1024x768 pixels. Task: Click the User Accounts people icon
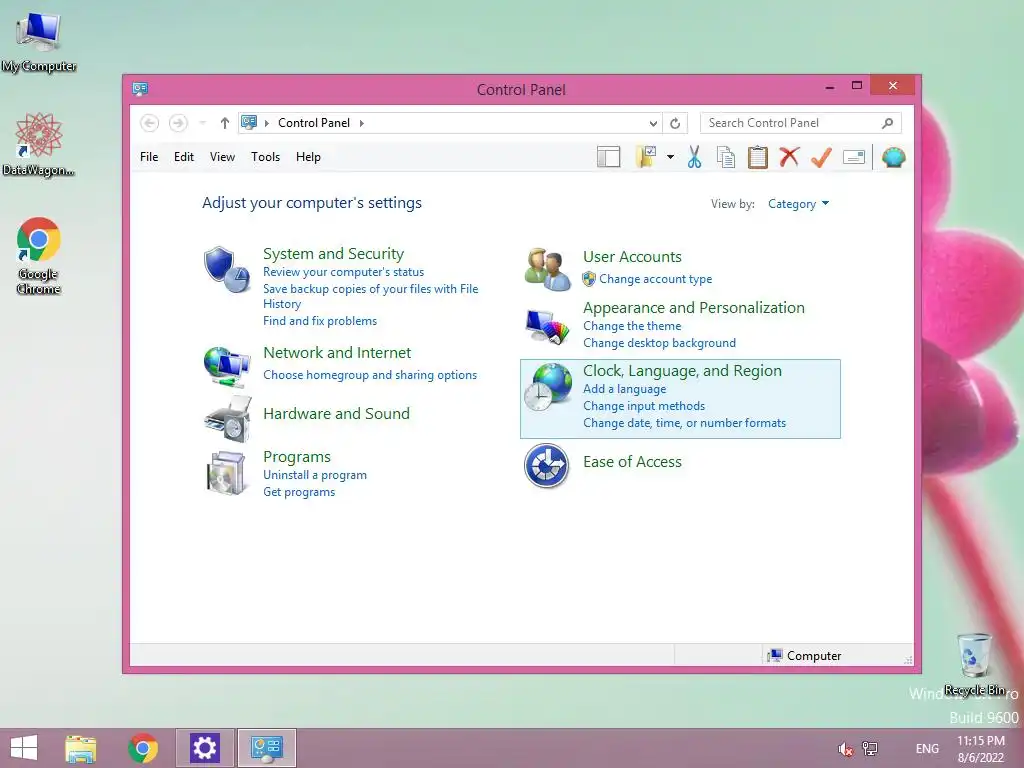(x=547, y=269)
